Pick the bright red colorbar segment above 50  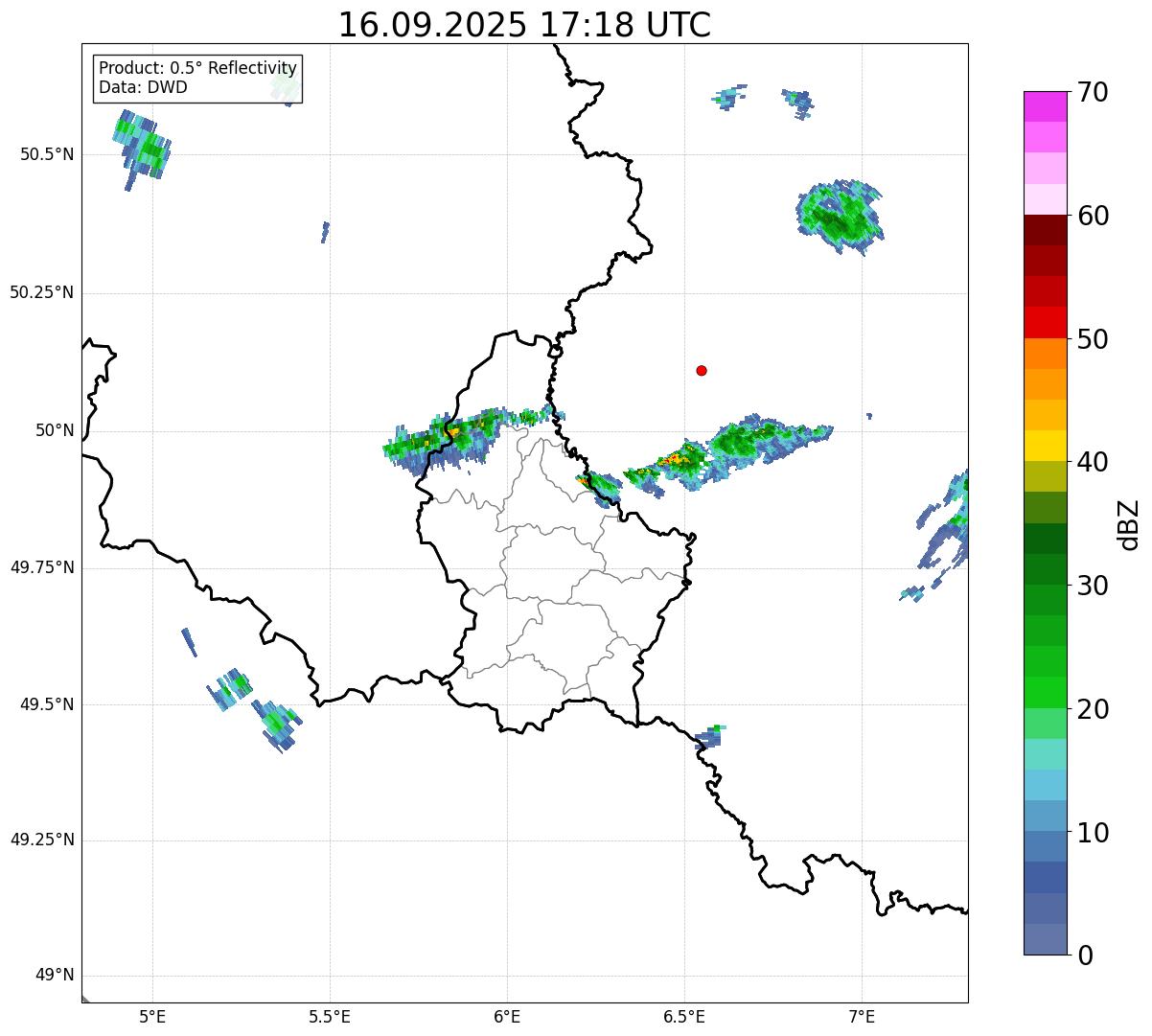point(1046,323)
